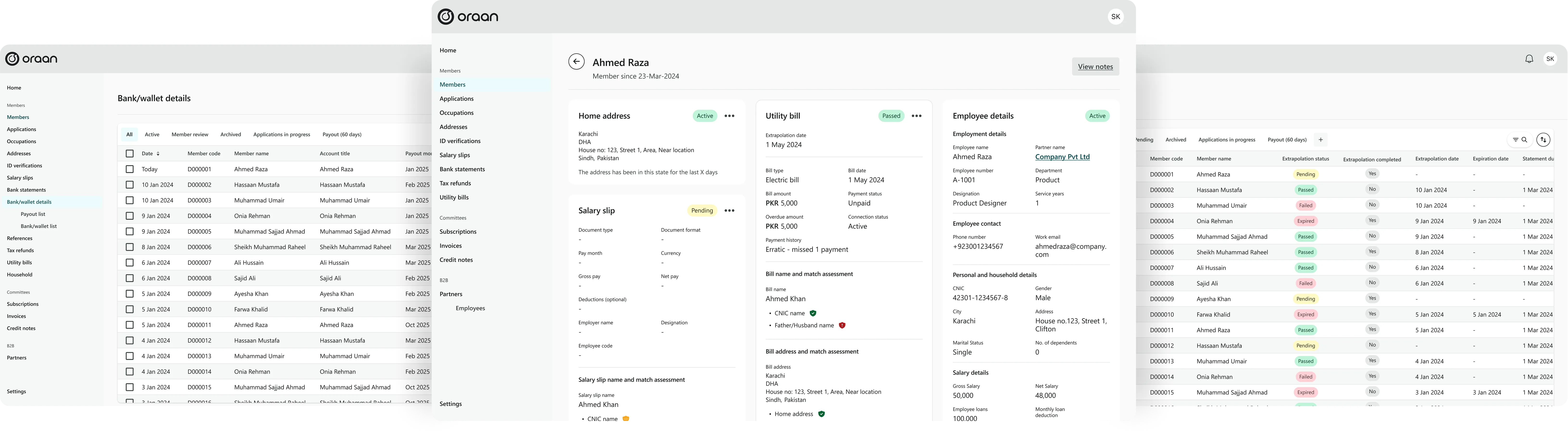Tick checkbox for D000003 Muhammad Umair

[x=129, y=200]
